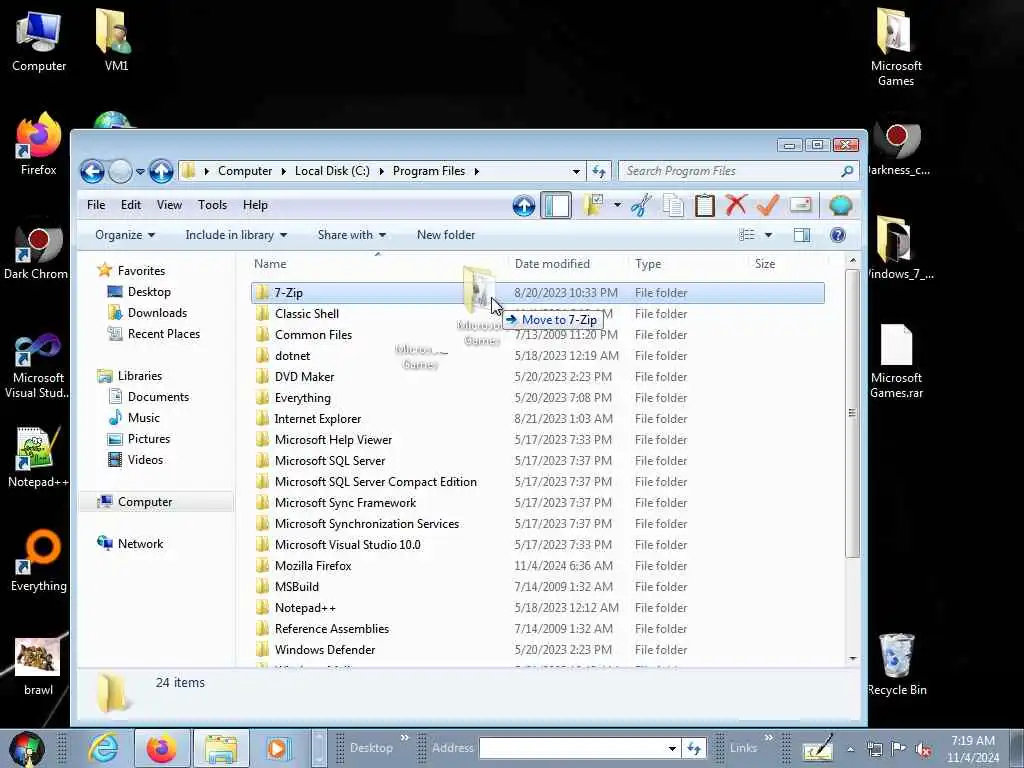1024x768 pixels.
Task: Click the Recycle Bin desktop icon
Action: point(897,664)
